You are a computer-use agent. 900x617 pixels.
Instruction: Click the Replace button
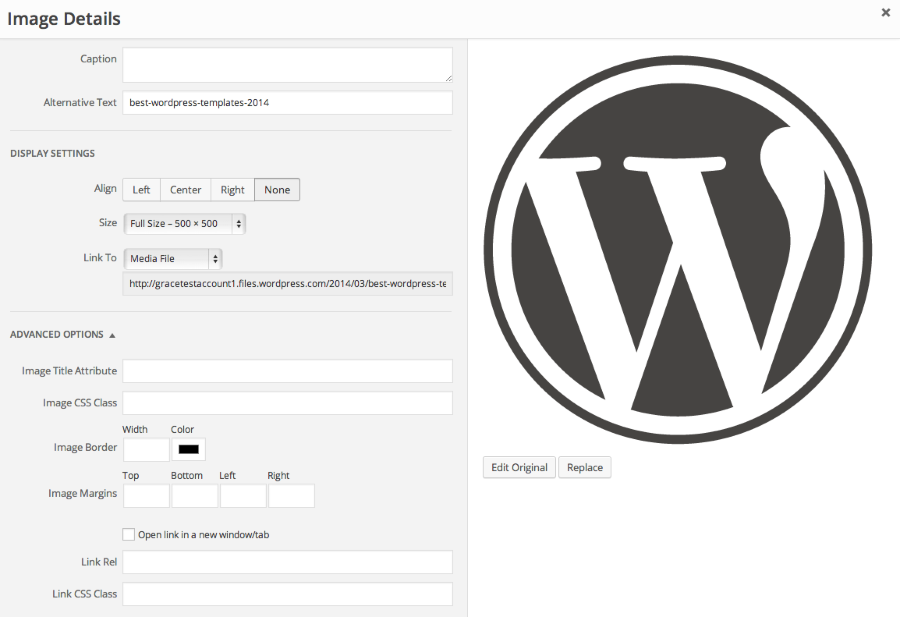pos(584,467)
